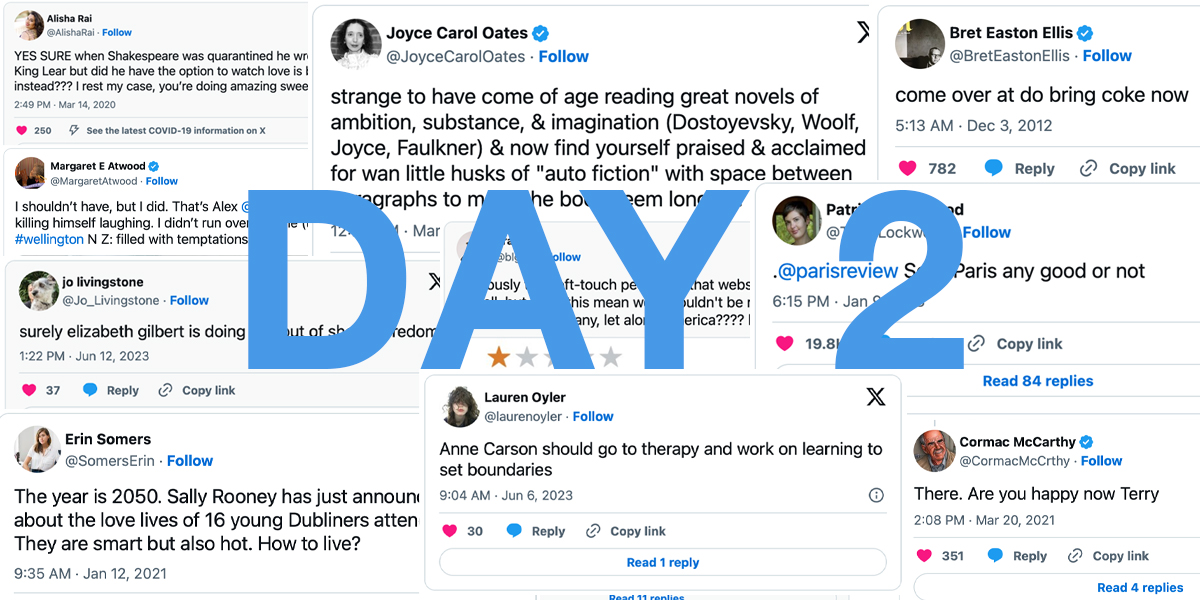Image resolution: width=1200 pixels, height=600 pixels.
Task: Click the #wellington hashtag in Atwood tweet
Action: tap(50, 240)
